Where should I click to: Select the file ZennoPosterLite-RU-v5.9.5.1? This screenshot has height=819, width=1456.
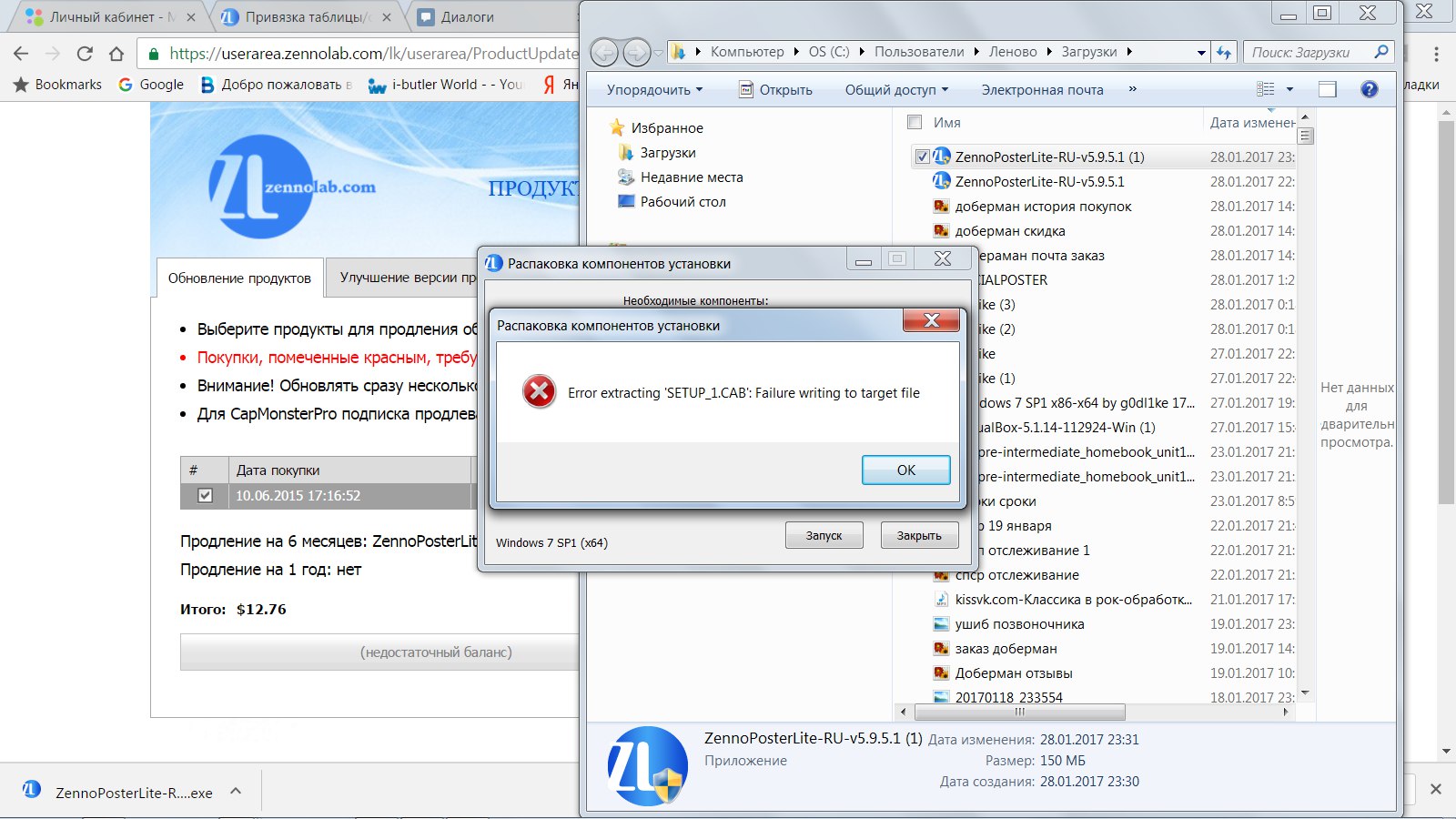point(1039,181)
